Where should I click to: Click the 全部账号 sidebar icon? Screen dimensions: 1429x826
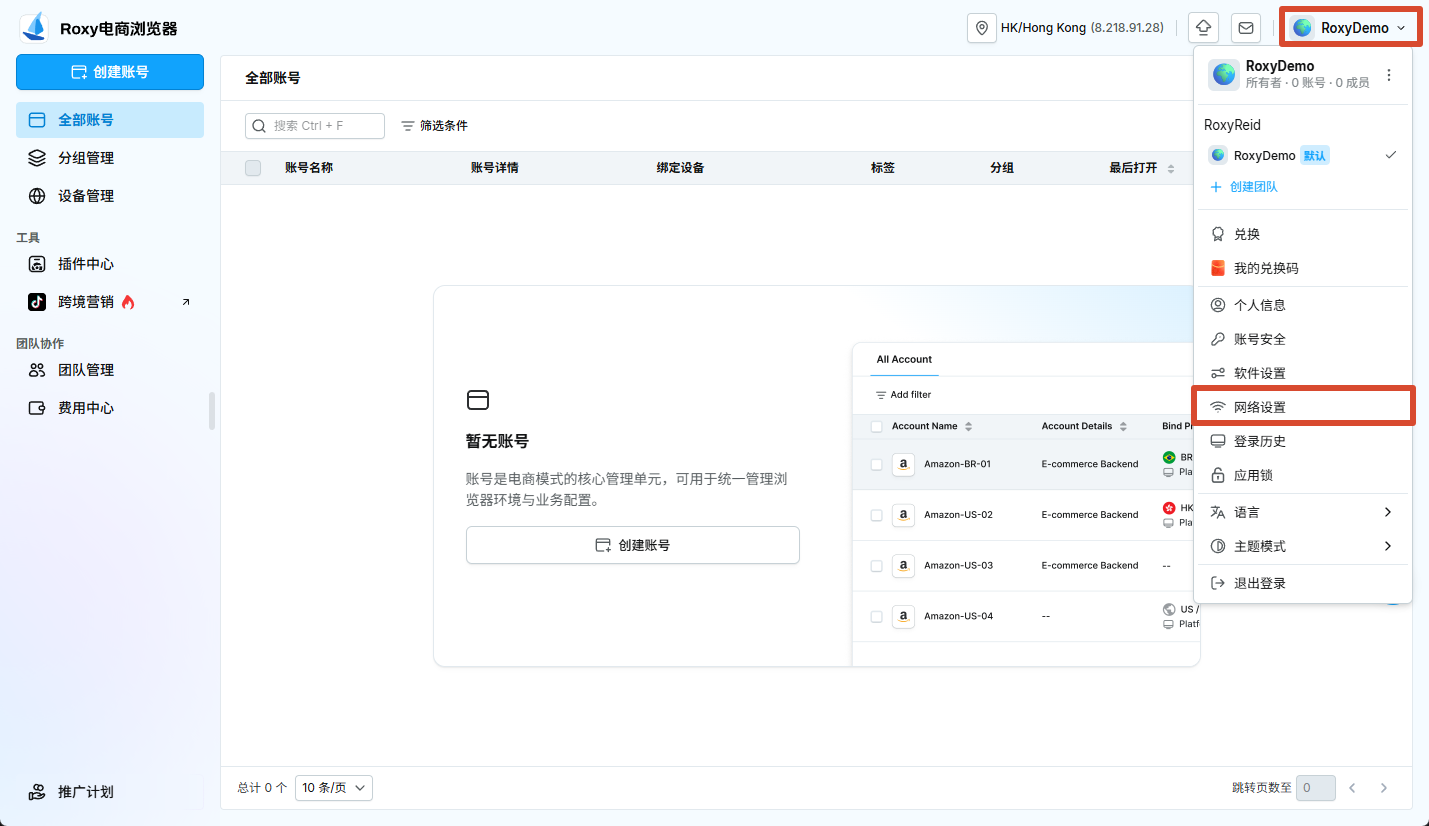[37, 120]
